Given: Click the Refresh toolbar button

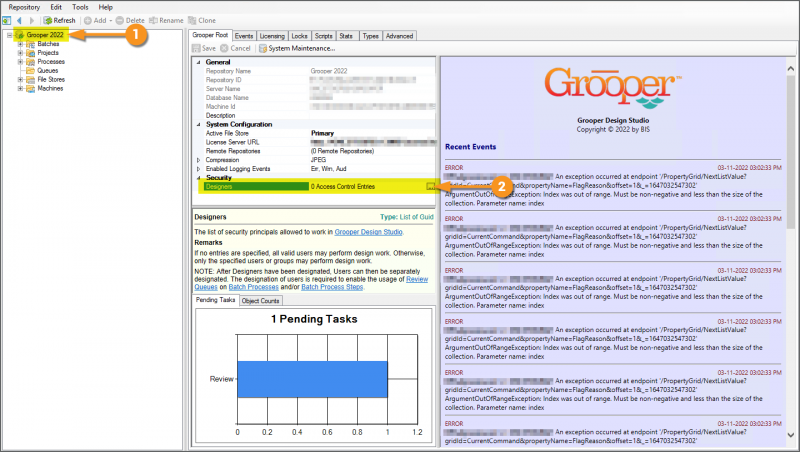Looking at the screenshot, I should point(60,20).
